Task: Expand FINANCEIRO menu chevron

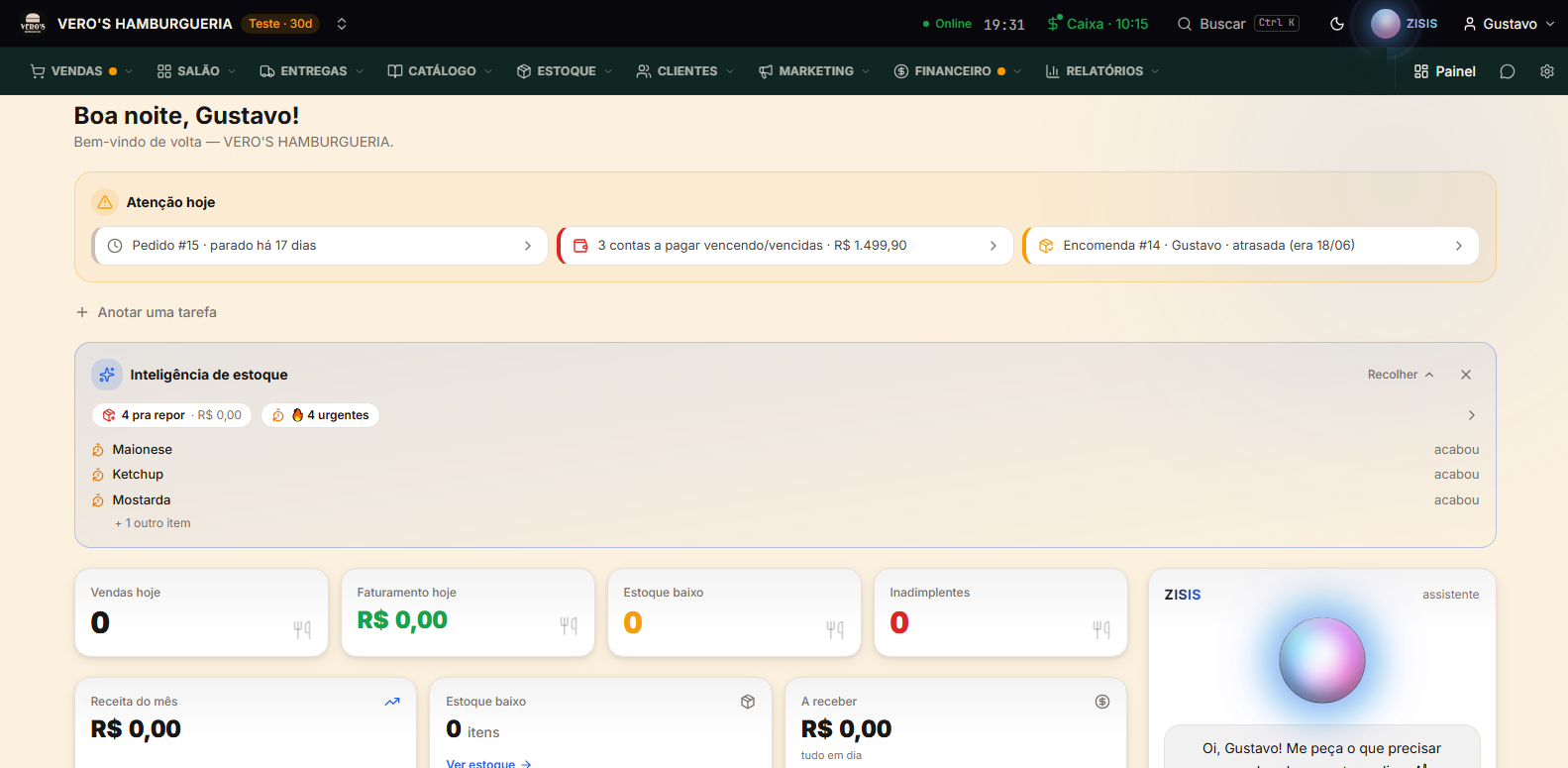Action: (1017, 71)
